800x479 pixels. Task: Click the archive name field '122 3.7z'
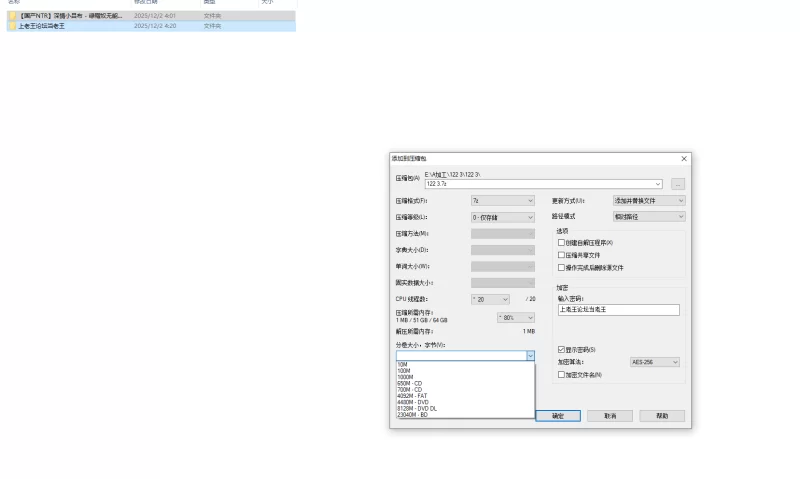coord(539,184)
